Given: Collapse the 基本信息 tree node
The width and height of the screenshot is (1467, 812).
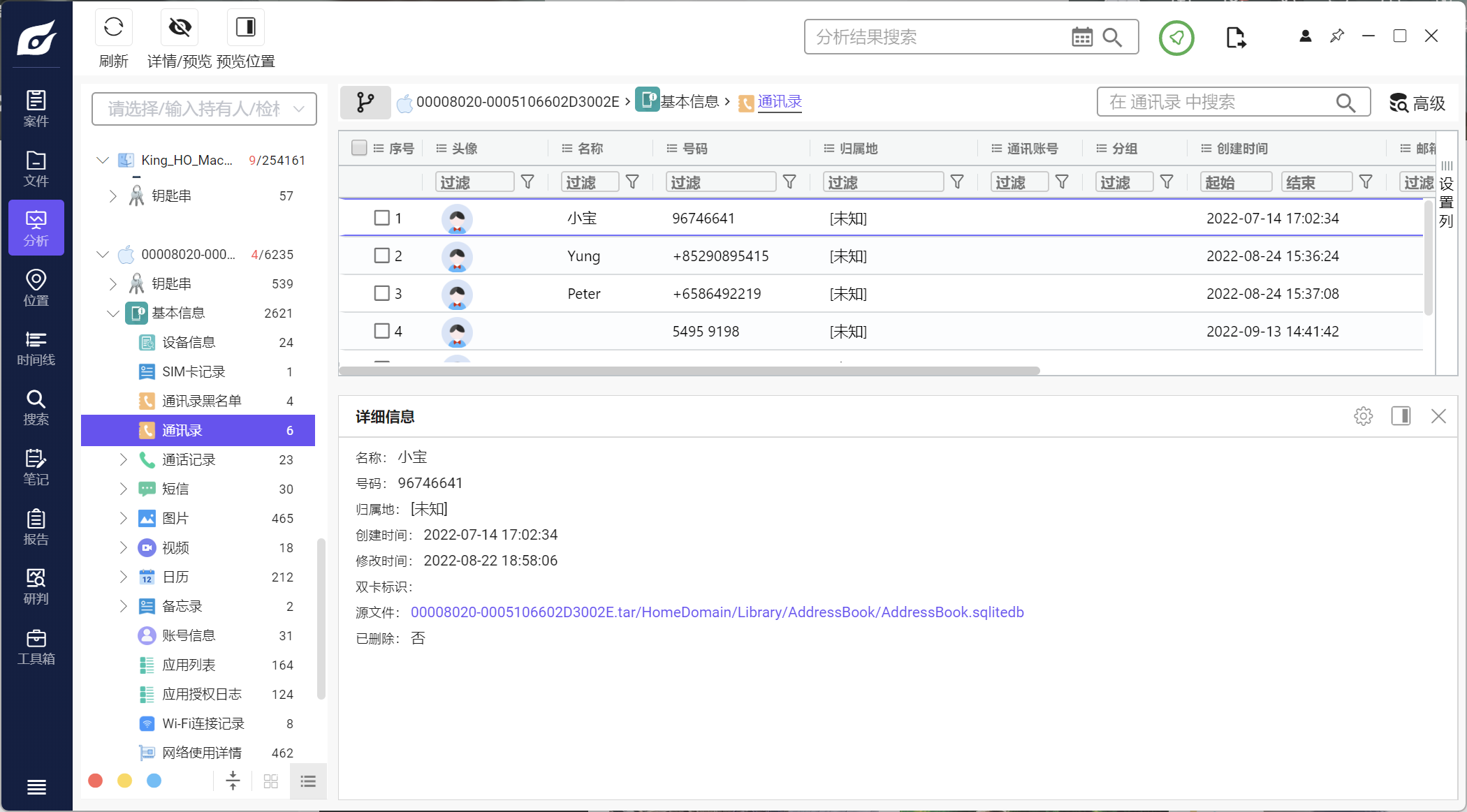Looking at the screenshot, I should (x=113, y=313).
